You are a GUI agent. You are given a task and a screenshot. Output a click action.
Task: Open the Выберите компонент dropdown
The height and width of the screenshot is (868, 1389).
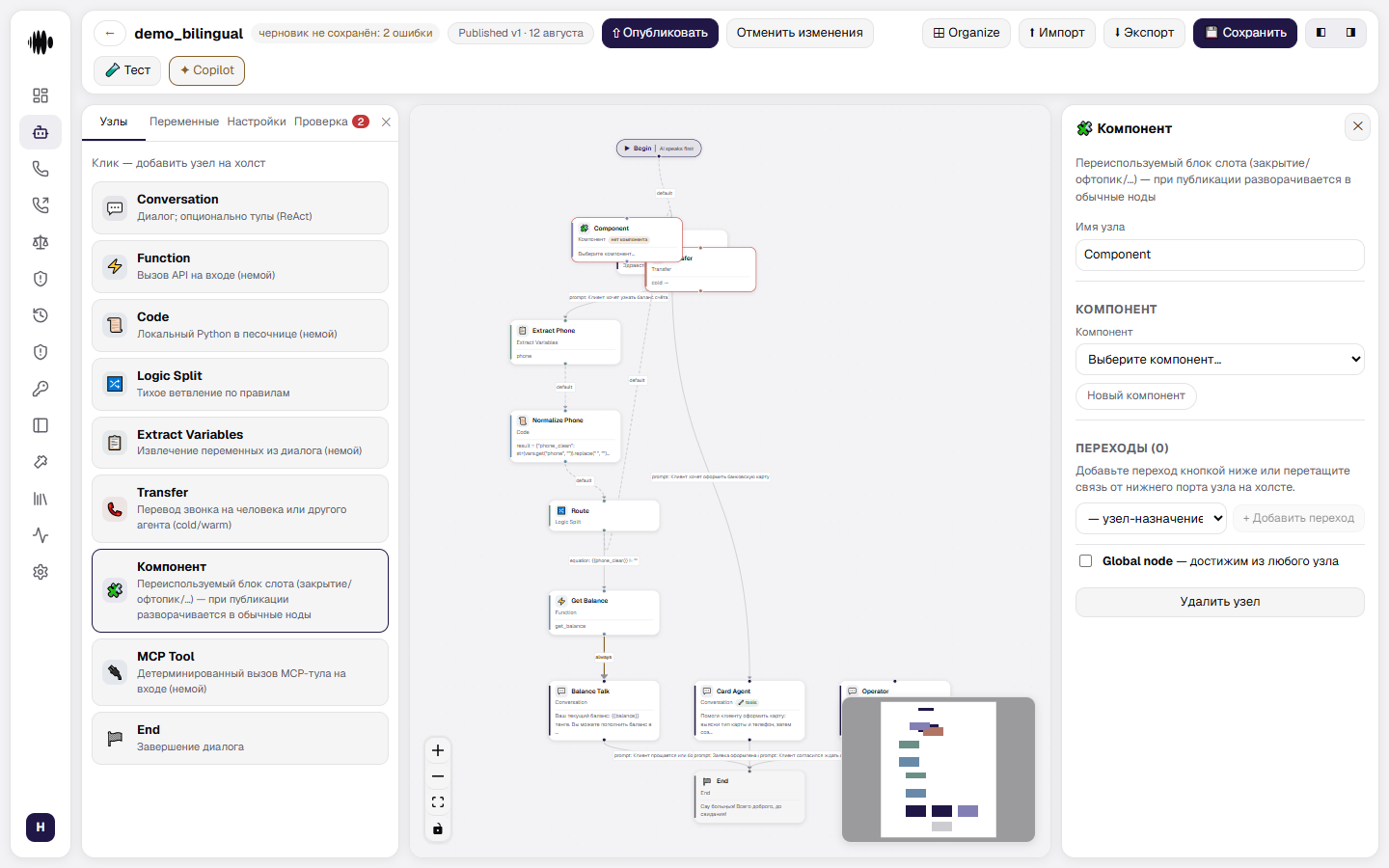[1220, 359]
